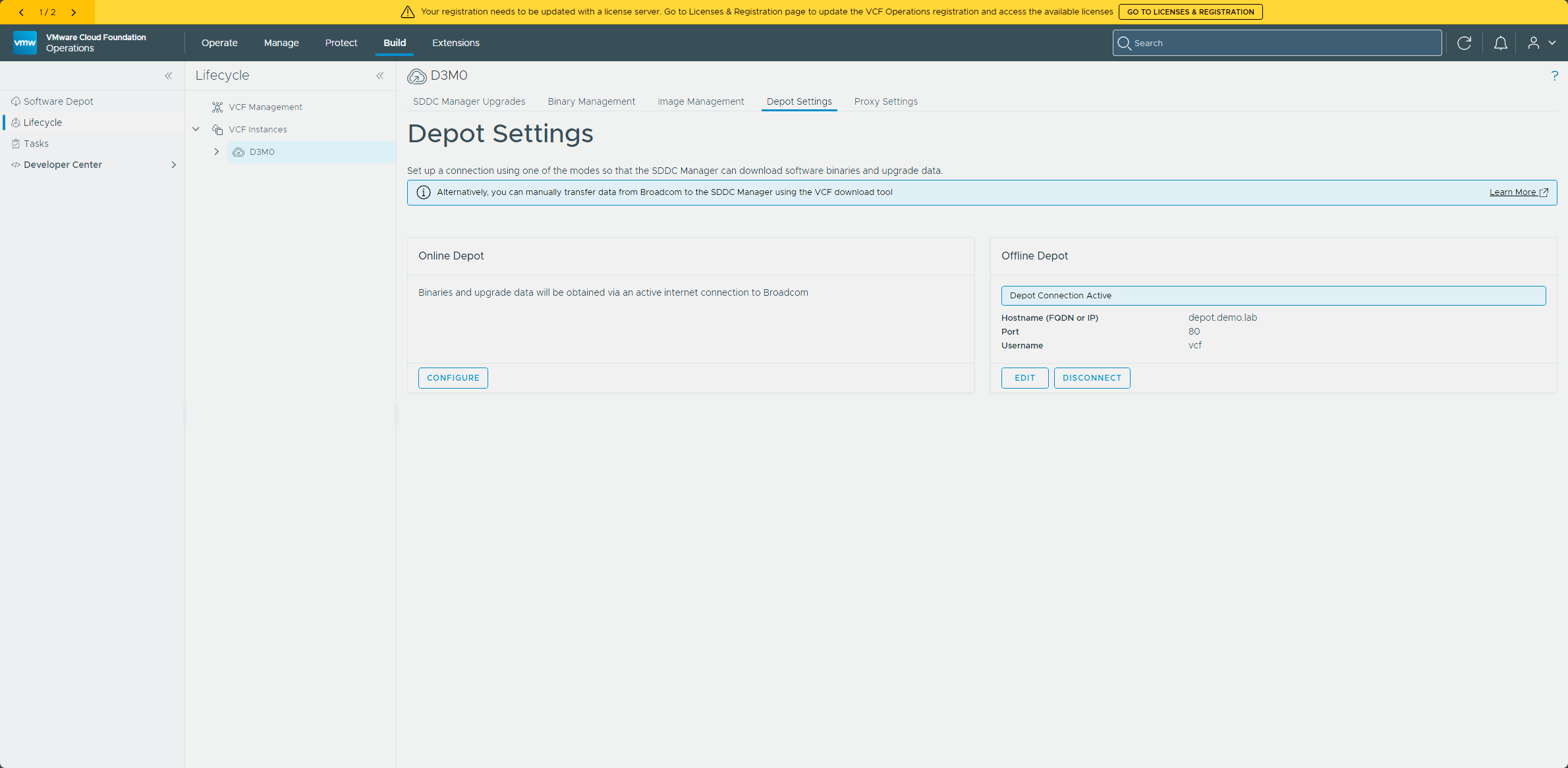Click the warning triangle icon
The height and width of the screenshot is (768, 1568).
point(408,12)
